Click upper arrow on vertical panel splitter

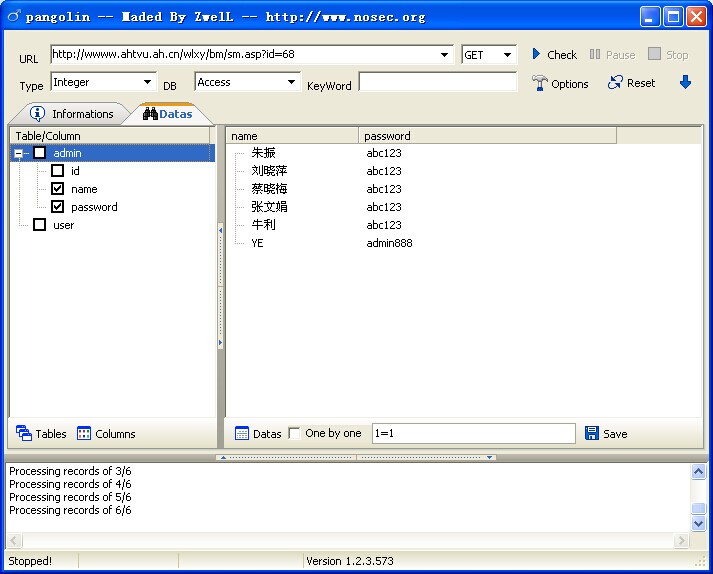click(221, 231)
